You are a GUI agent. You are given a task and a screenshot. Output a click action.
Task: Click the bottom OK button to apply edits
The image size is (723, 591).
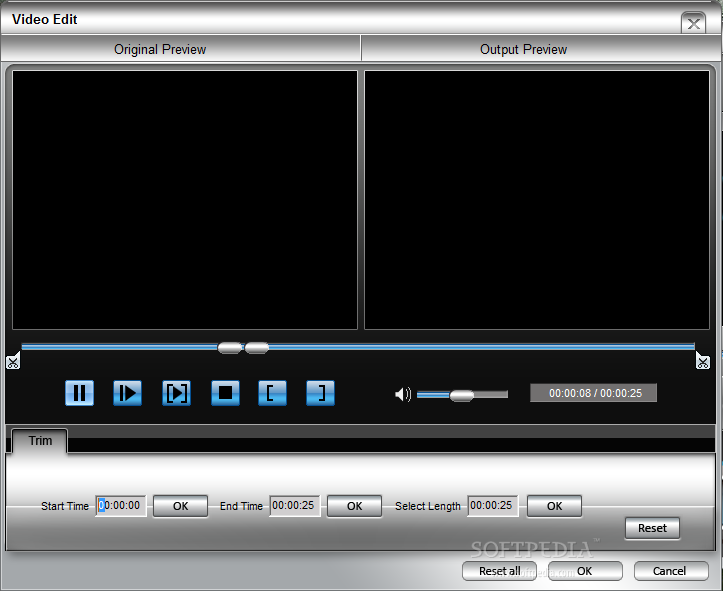coord(585,571)
